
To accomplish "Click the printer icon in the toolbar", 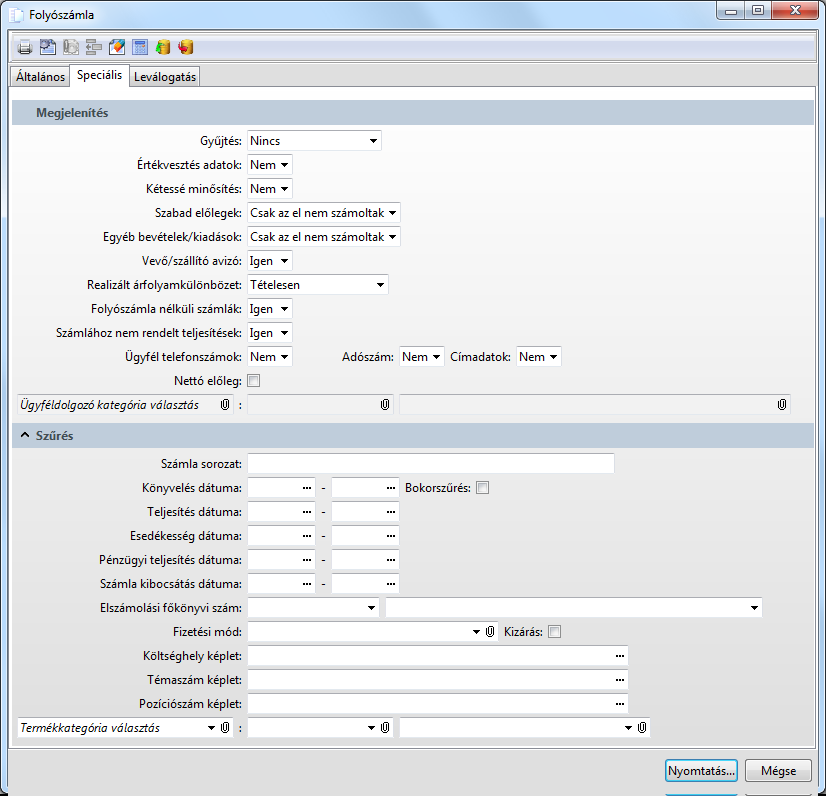I will [x=25, y=47].
